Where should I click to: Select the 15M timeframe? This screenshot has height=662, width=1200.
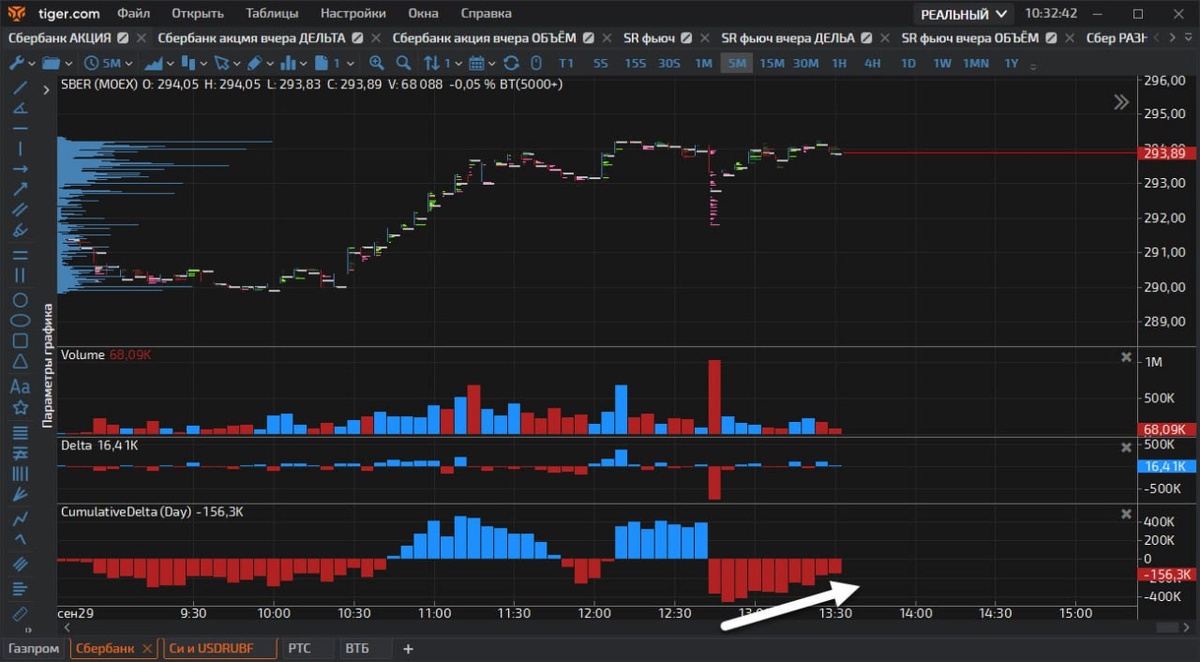771,63
